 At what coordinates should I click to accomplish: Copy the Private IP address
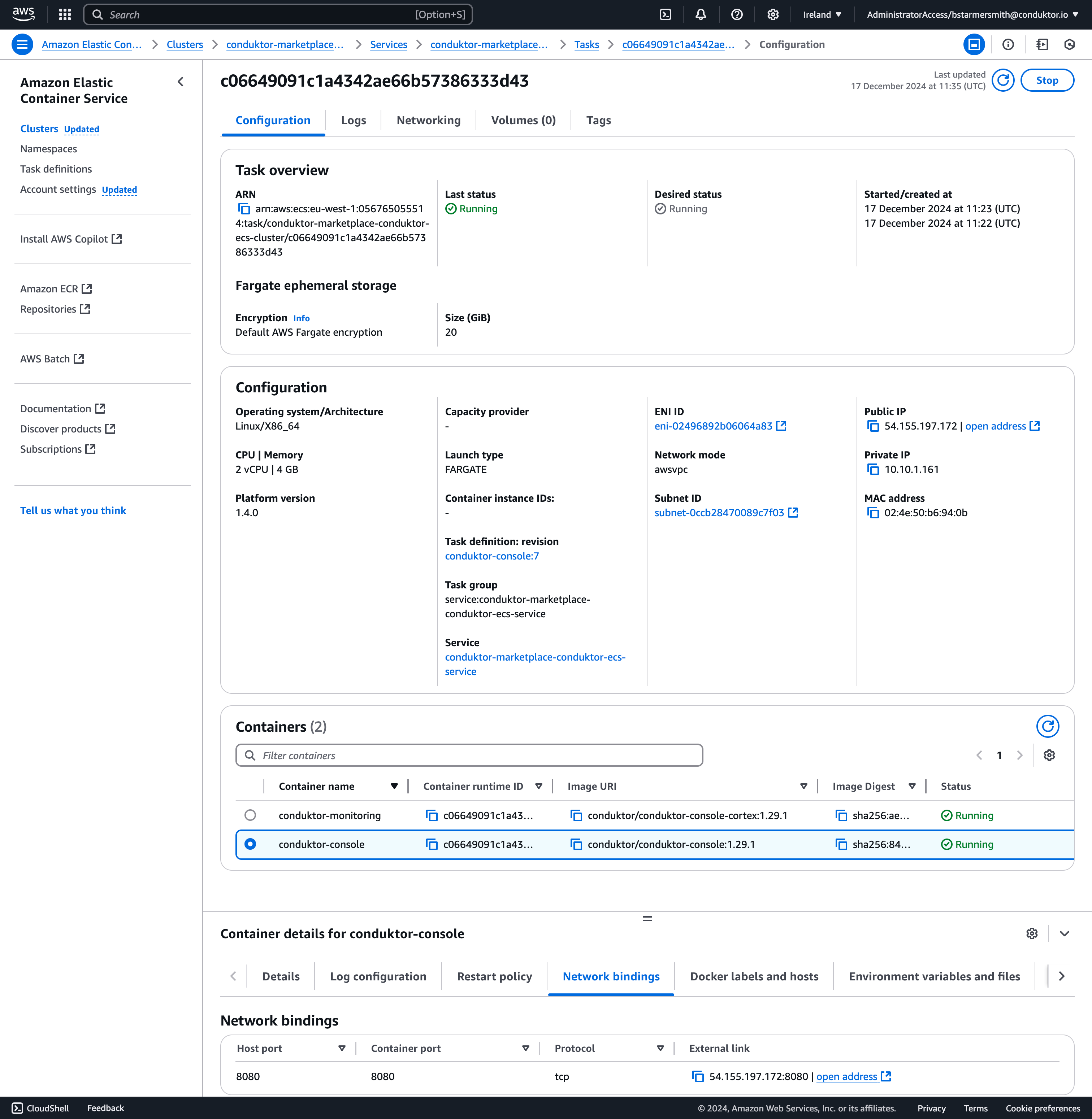pyautogui.click(x=873, y=469)
